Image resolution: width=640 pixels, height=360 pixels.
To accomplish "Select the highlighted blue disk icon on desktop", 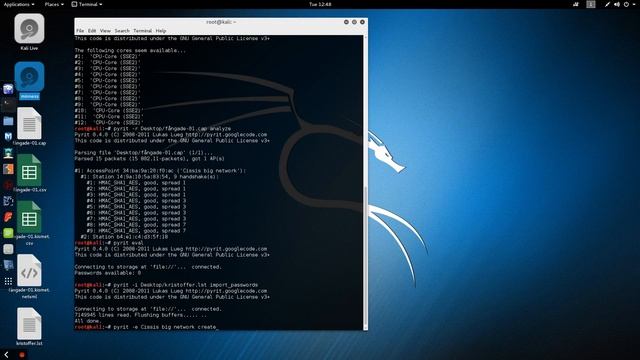I will 29,77.
